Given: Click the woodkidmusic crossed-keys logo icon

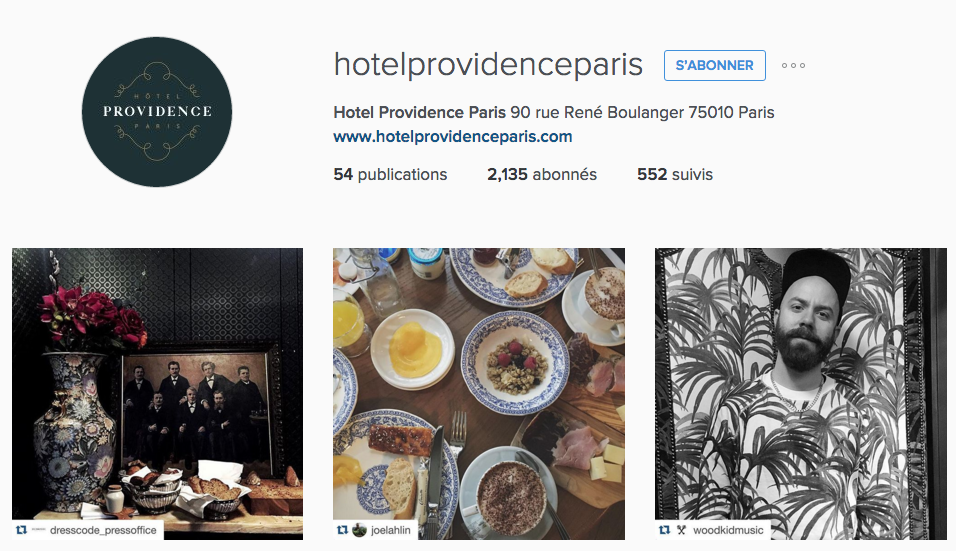Looking at the screenshot, I should [681, 530].
